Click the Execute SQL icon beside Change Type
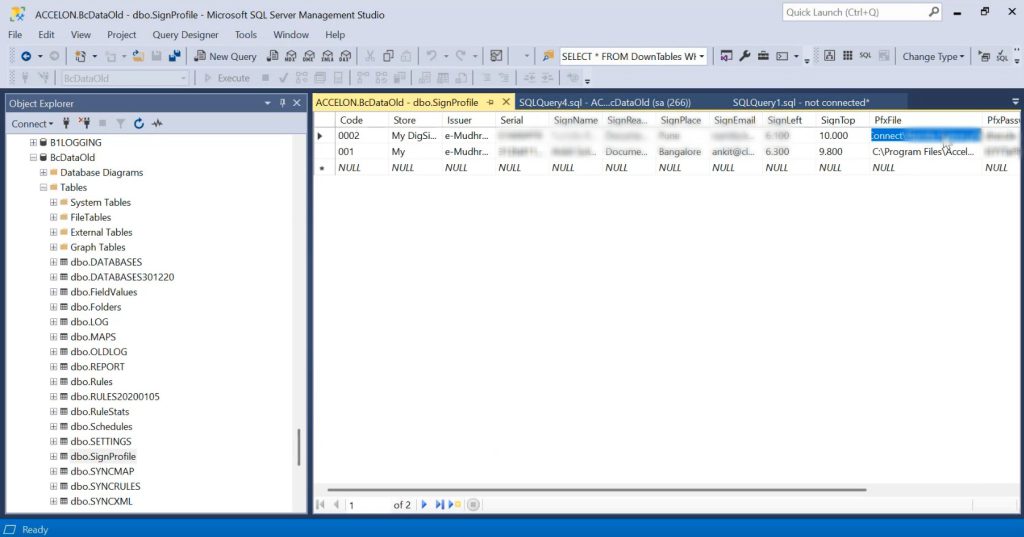This screenshot has height=537, width=1024. tap(984, 57)
